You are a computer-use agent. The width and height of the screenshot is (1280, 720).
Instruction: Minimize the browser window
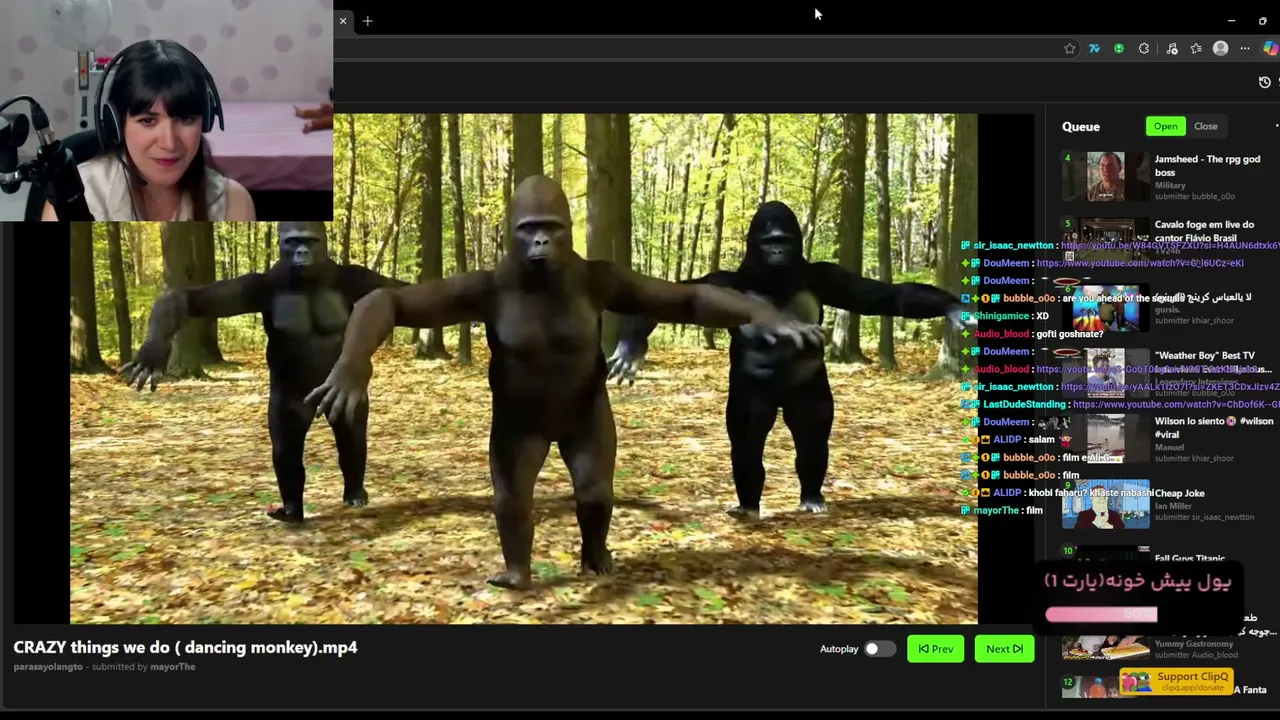point(1231,20)
